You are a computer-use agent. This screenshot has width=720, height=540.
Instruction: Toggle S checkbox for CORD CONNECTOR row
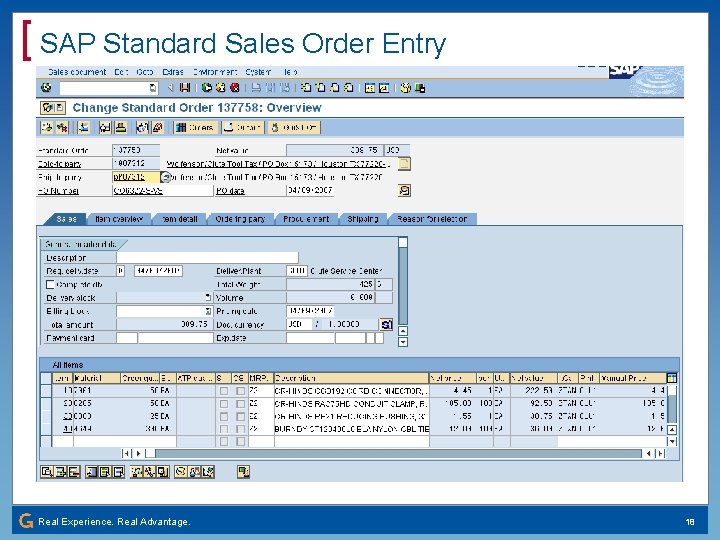(x=224, y=391)
